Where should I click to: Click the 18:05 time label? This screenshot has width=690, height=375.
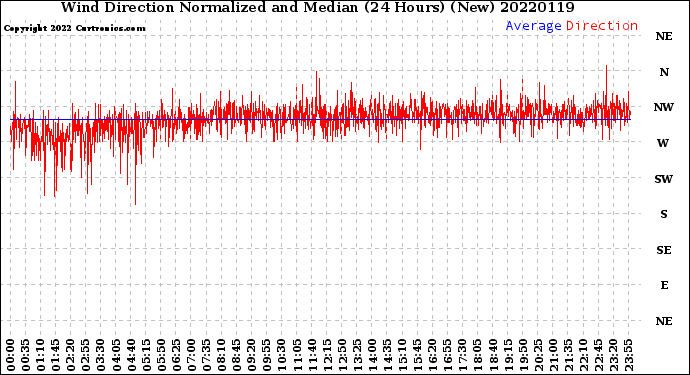(477, 355)
